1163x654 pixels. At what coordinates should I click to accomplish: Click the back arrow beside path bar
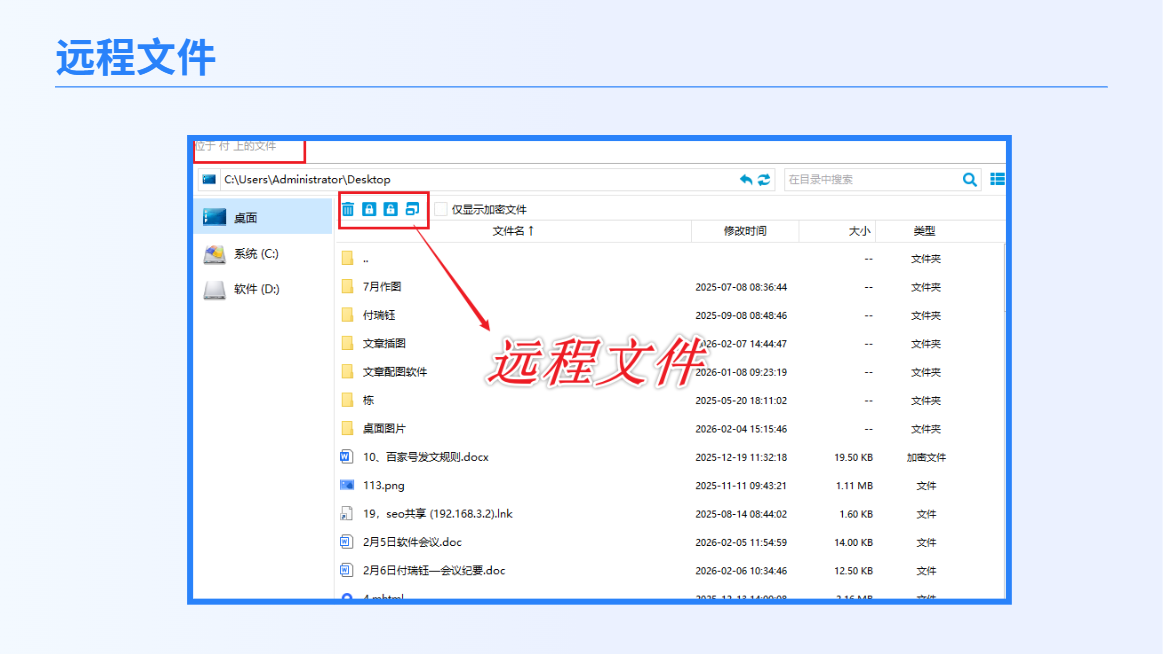pos(745,179)
